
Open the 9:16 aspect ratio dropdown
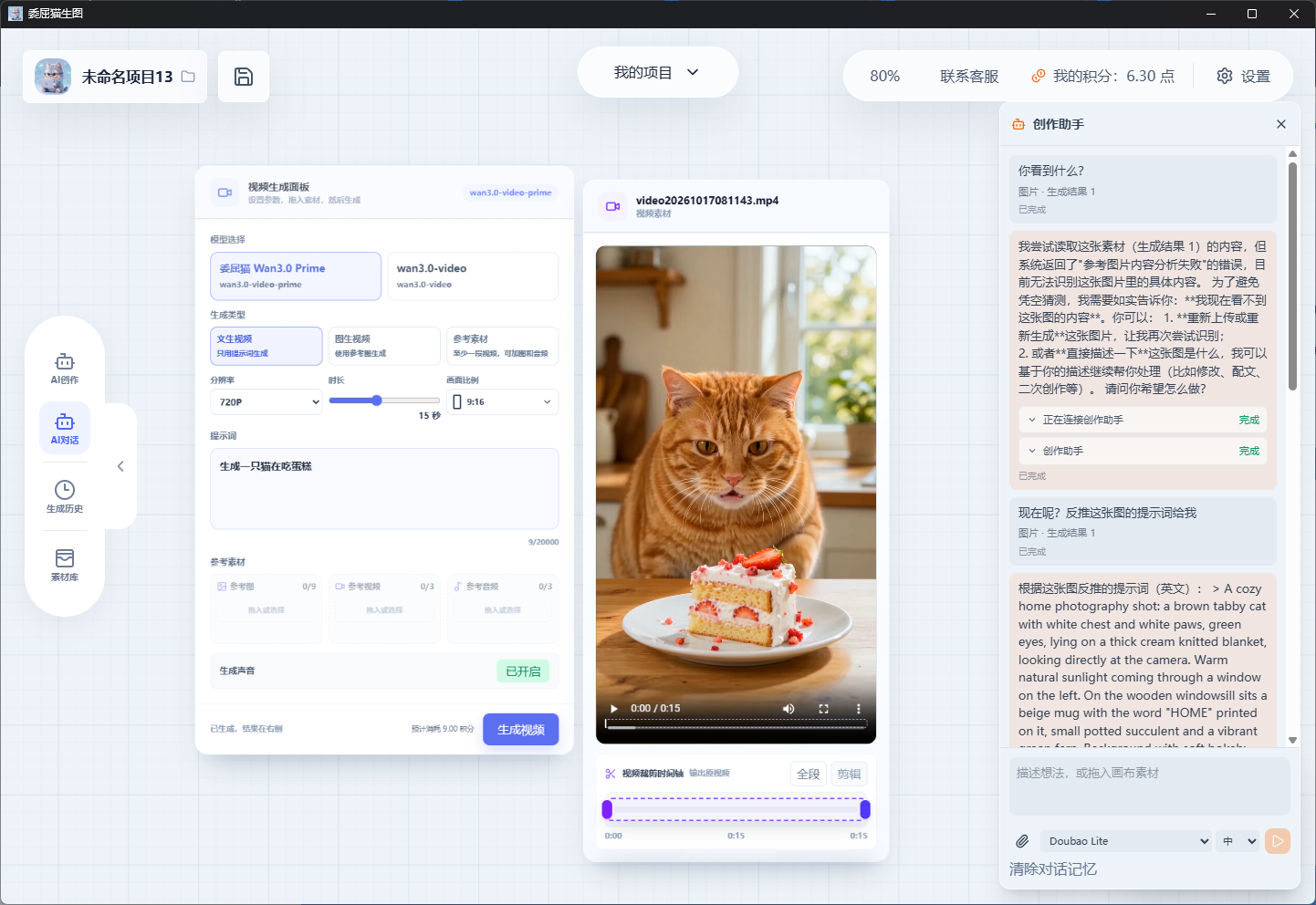[502, 401]
